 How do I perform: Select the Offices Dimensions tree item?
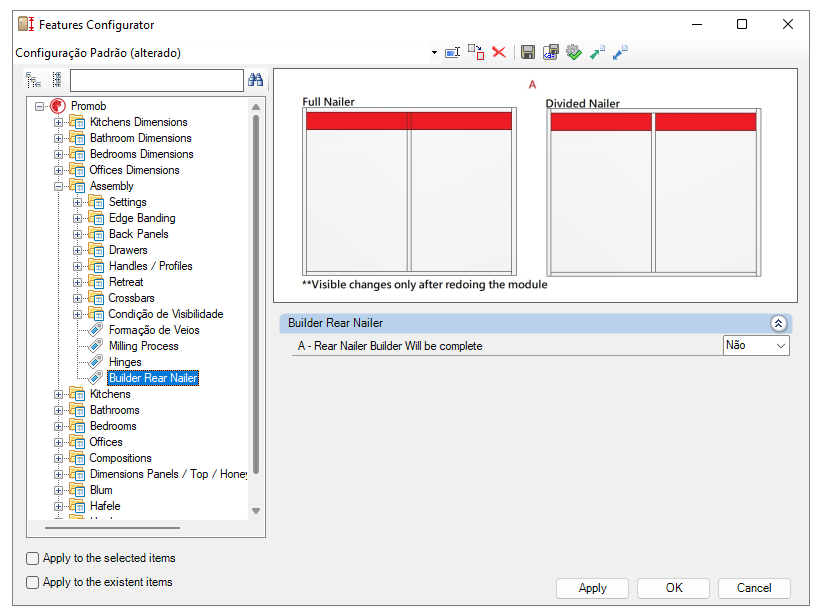134,170
